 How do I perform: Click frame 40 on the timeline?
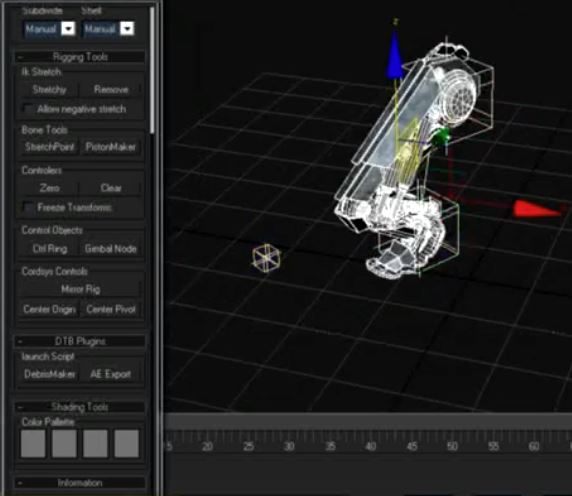371,446
